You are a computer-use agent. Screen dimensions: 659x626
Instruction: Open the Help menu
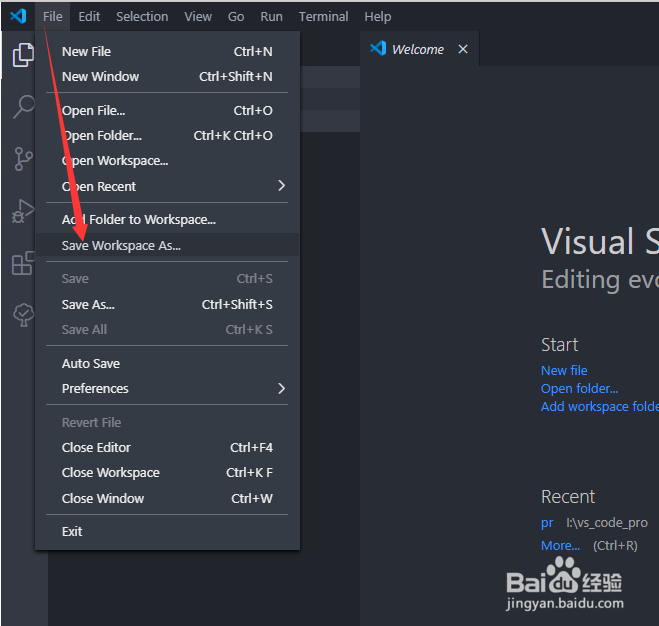pos(377,16)
